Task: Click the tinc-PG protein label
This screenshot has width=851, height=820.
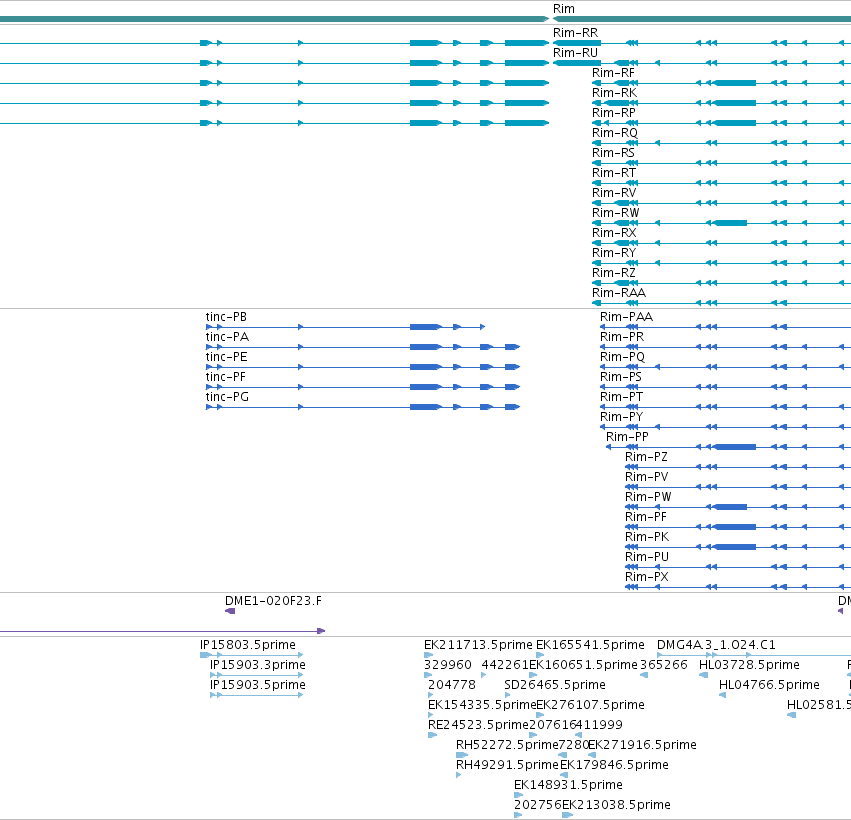Action: 227,397
